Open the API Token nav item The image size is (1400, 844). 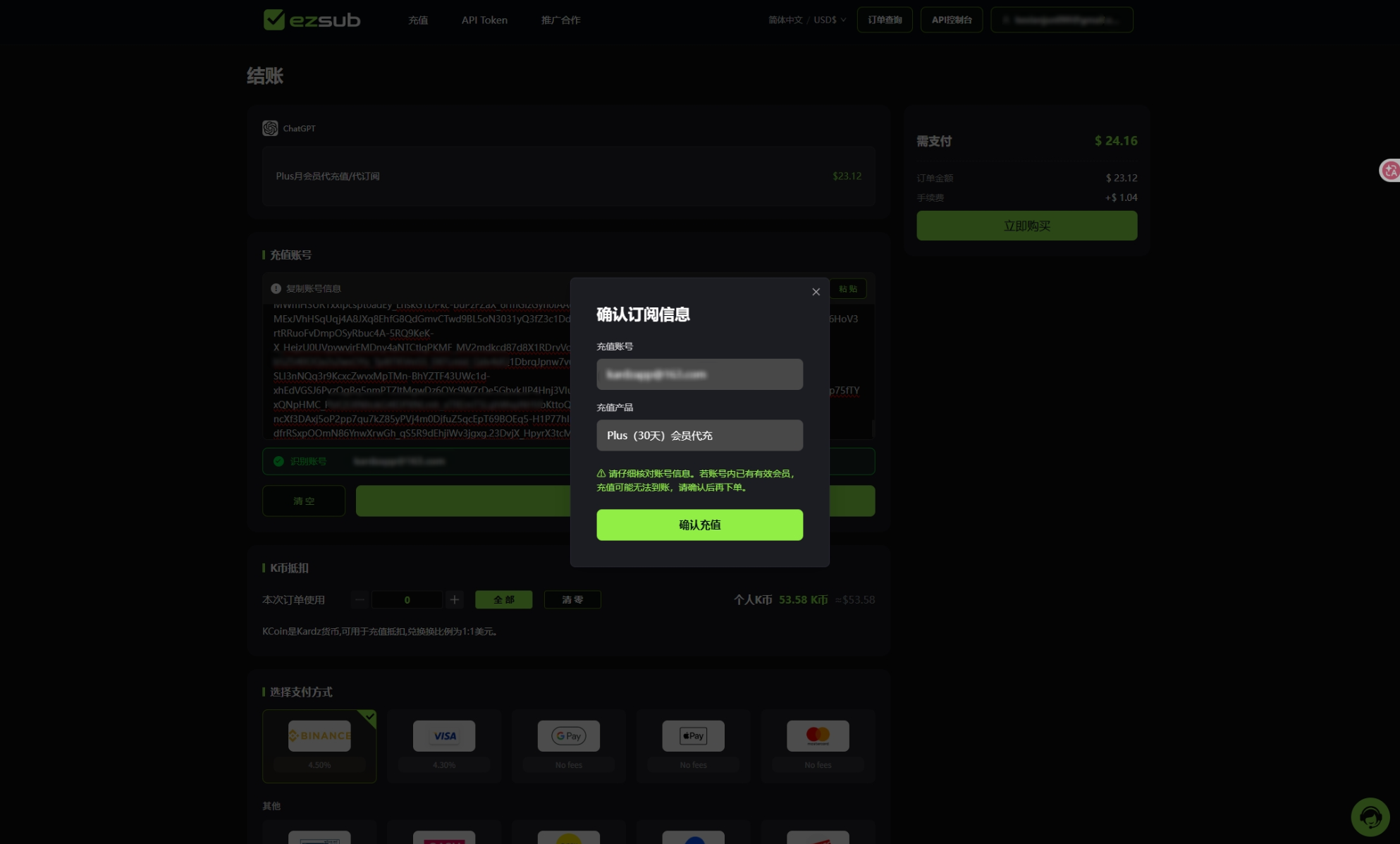[484, 20]
